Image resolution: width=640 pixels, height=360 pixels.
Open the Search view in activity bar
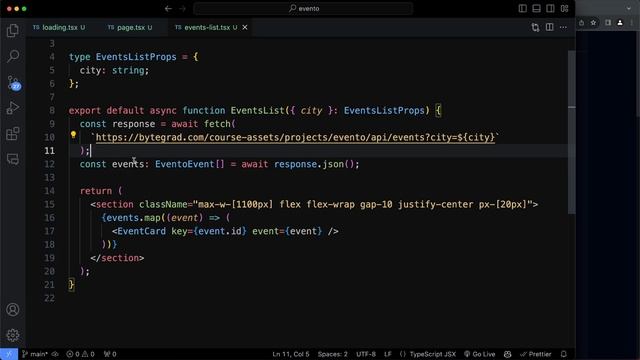[13, 56]
